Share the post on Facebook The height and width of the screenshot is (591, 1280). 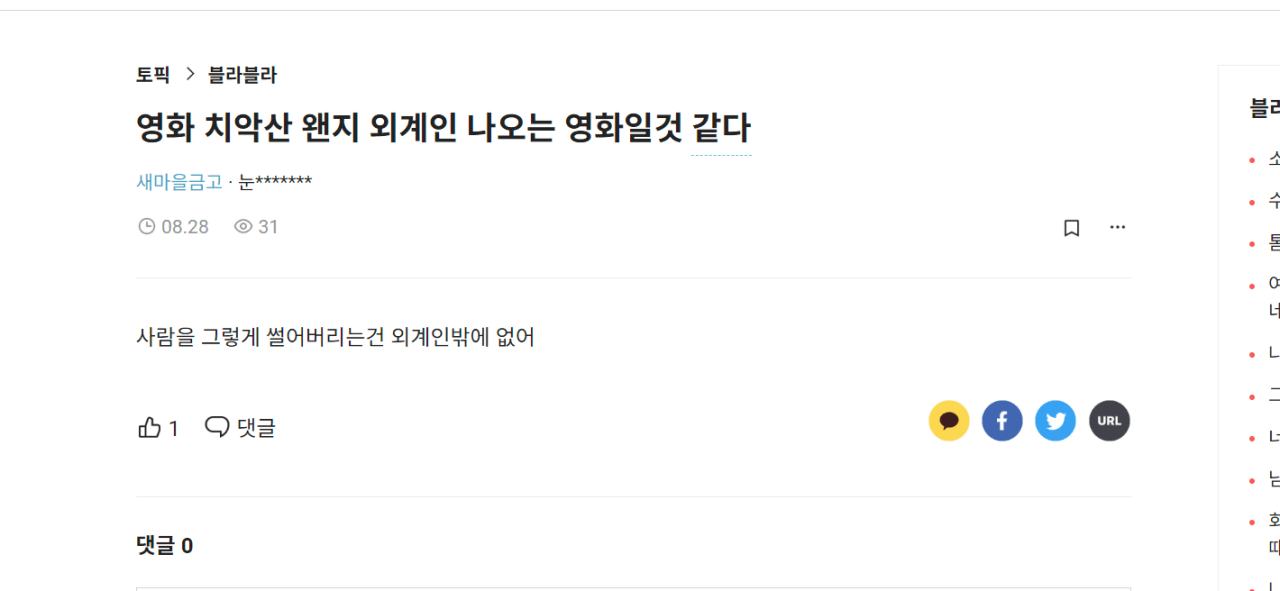tap(1002, 421)
